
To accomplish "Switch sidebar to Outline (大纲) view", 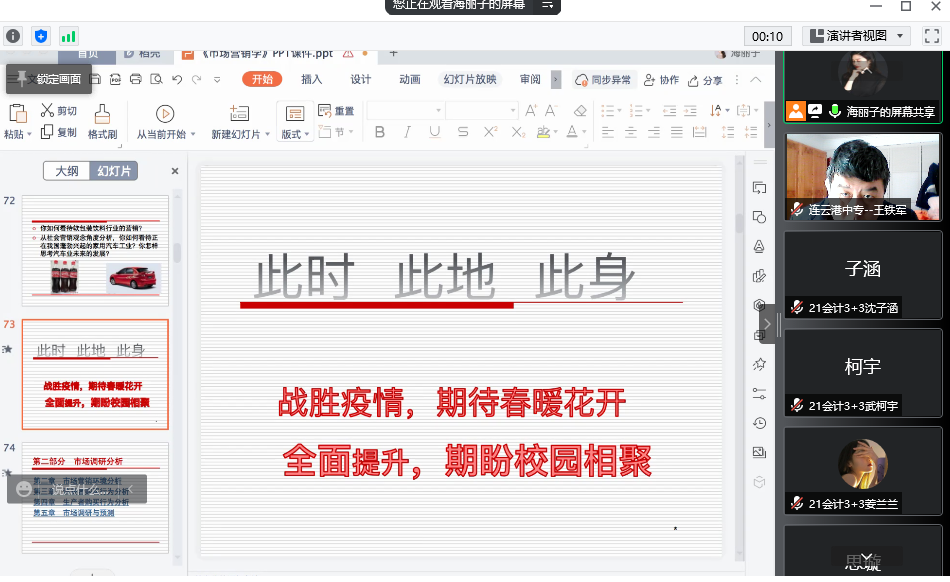I will click(66, 171).
